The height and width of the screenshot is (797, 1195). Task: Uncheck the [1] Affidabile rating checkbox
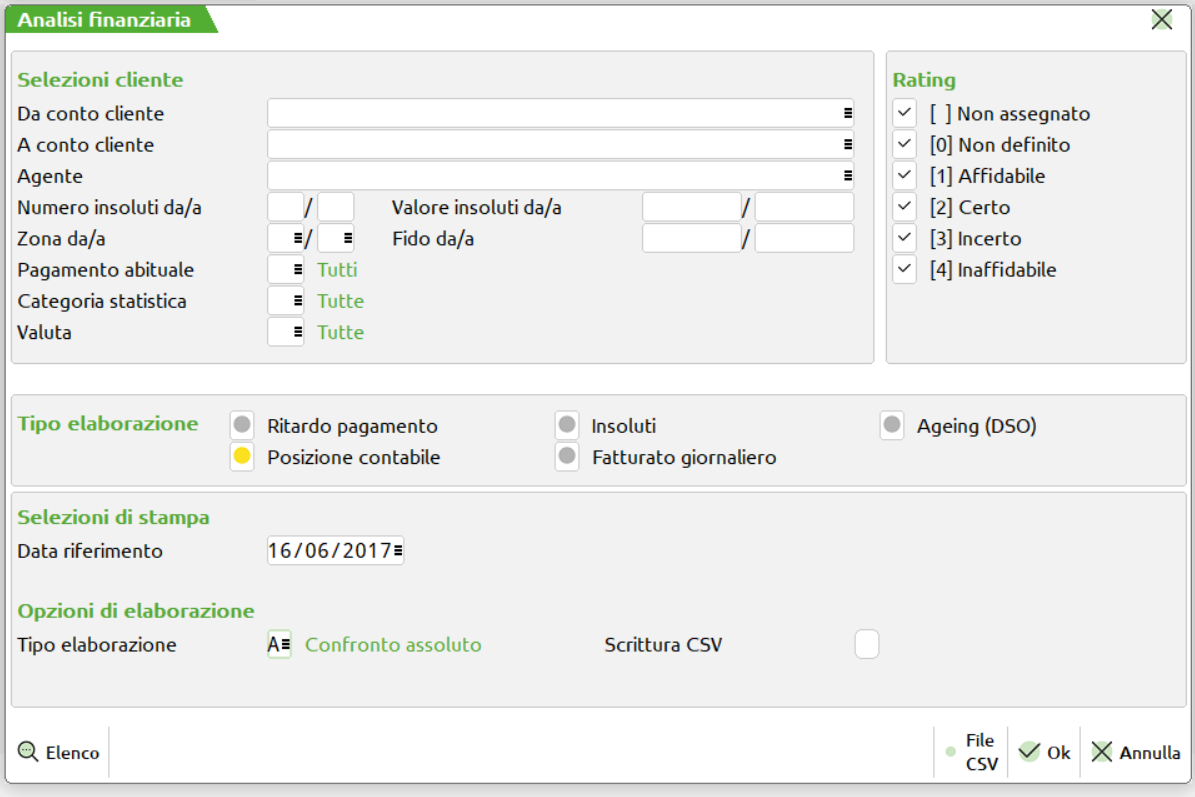click(905, 176)
